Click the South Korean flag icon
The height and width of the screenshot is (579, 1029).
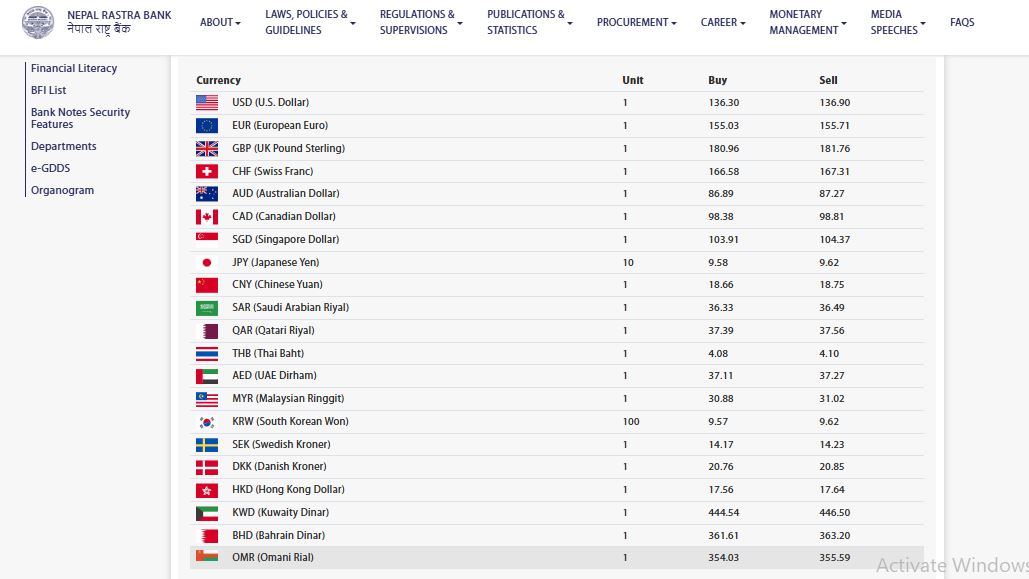coord(207,422)
